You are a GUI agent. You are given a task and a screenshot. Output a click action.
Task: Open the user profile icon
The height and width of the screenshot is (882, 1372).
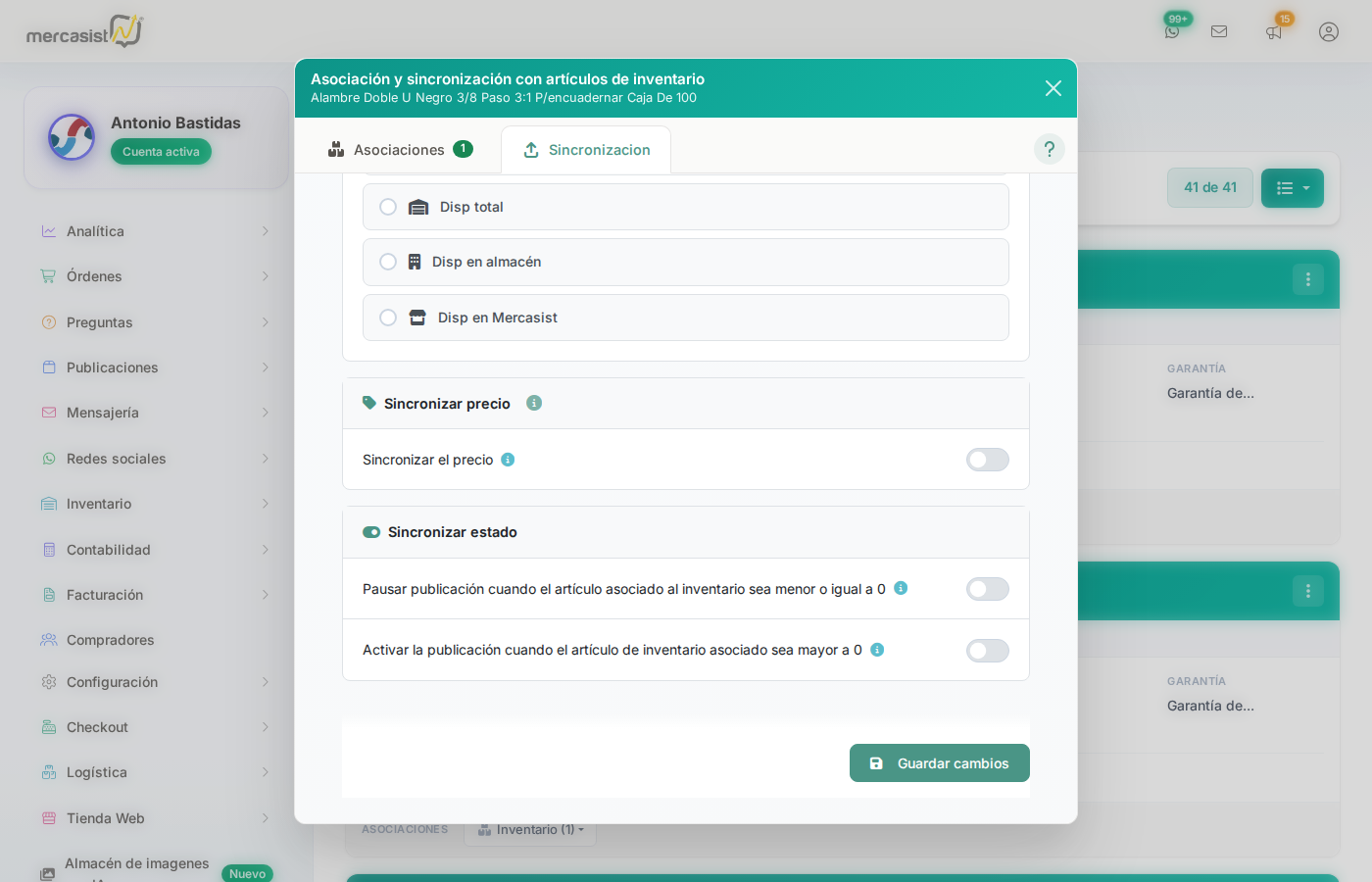point(1329,31)
